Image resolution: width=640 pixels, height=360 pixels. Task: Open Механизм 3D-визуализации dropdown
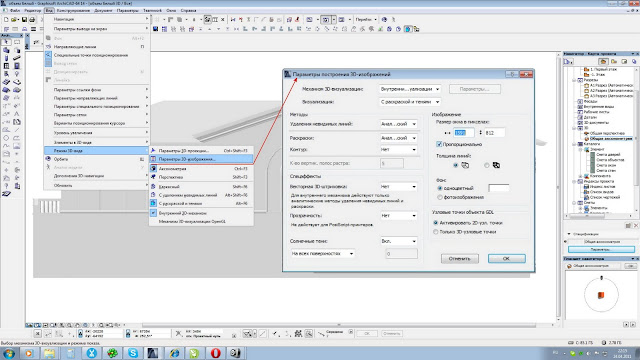point(410,89)
